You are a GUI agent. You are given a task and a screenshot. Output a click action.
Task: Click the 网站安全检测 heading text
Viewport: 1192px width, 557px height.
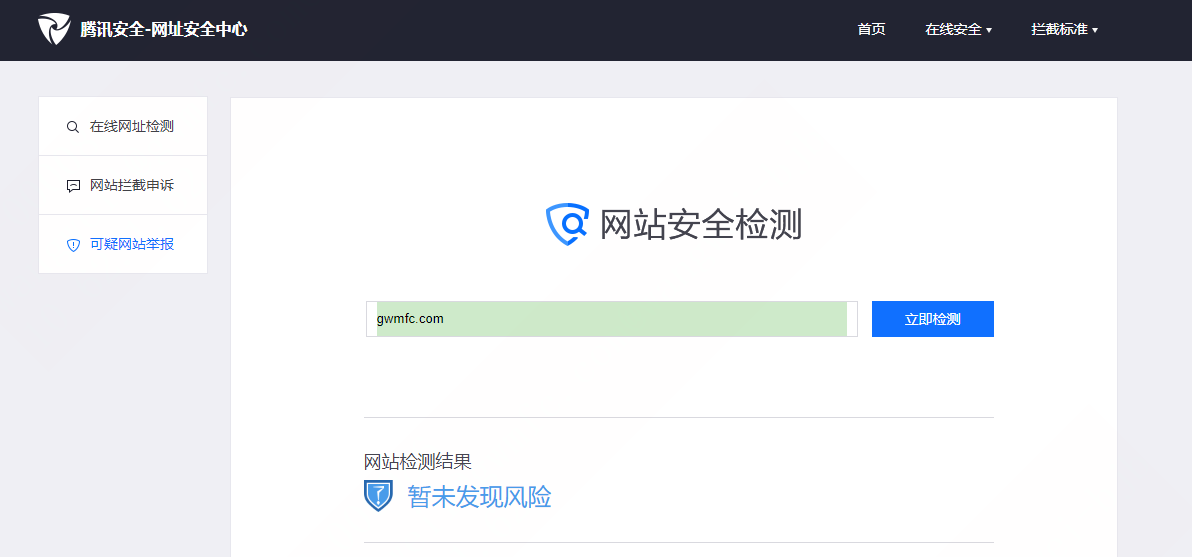(701, 224)
